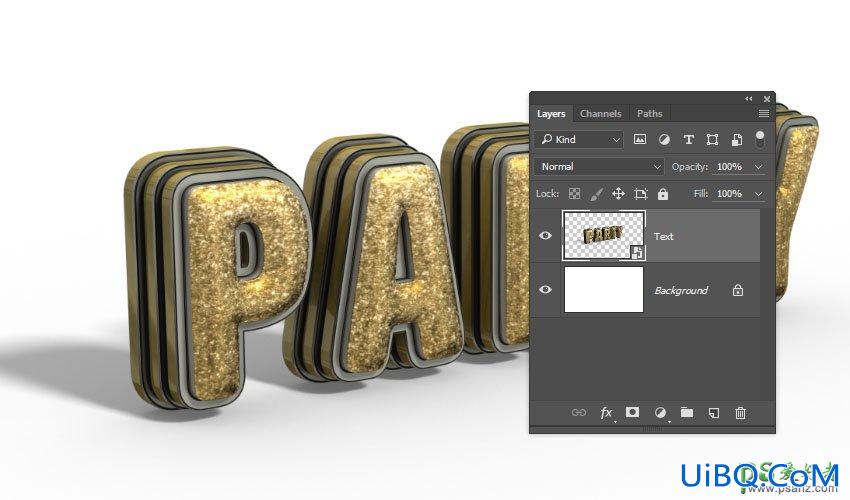Create a new group folder
The width and height of the screenshot is (850, 500).
point(687,412)
